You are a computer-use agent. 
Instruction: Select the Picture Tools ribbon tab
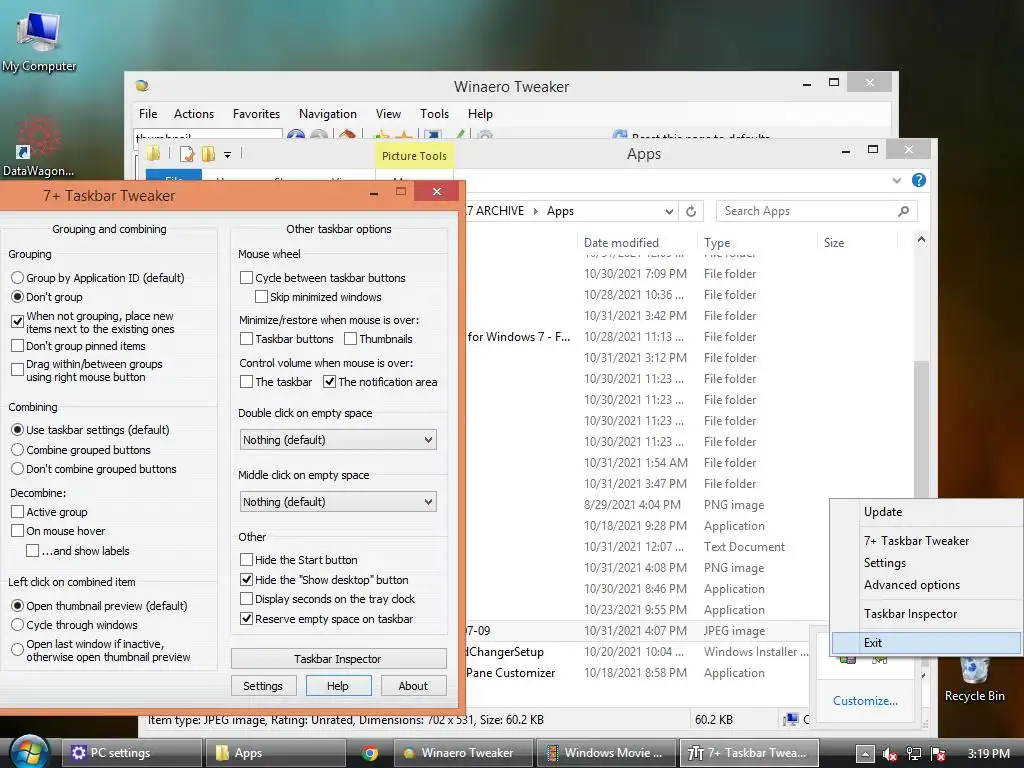tap(414, 156)
